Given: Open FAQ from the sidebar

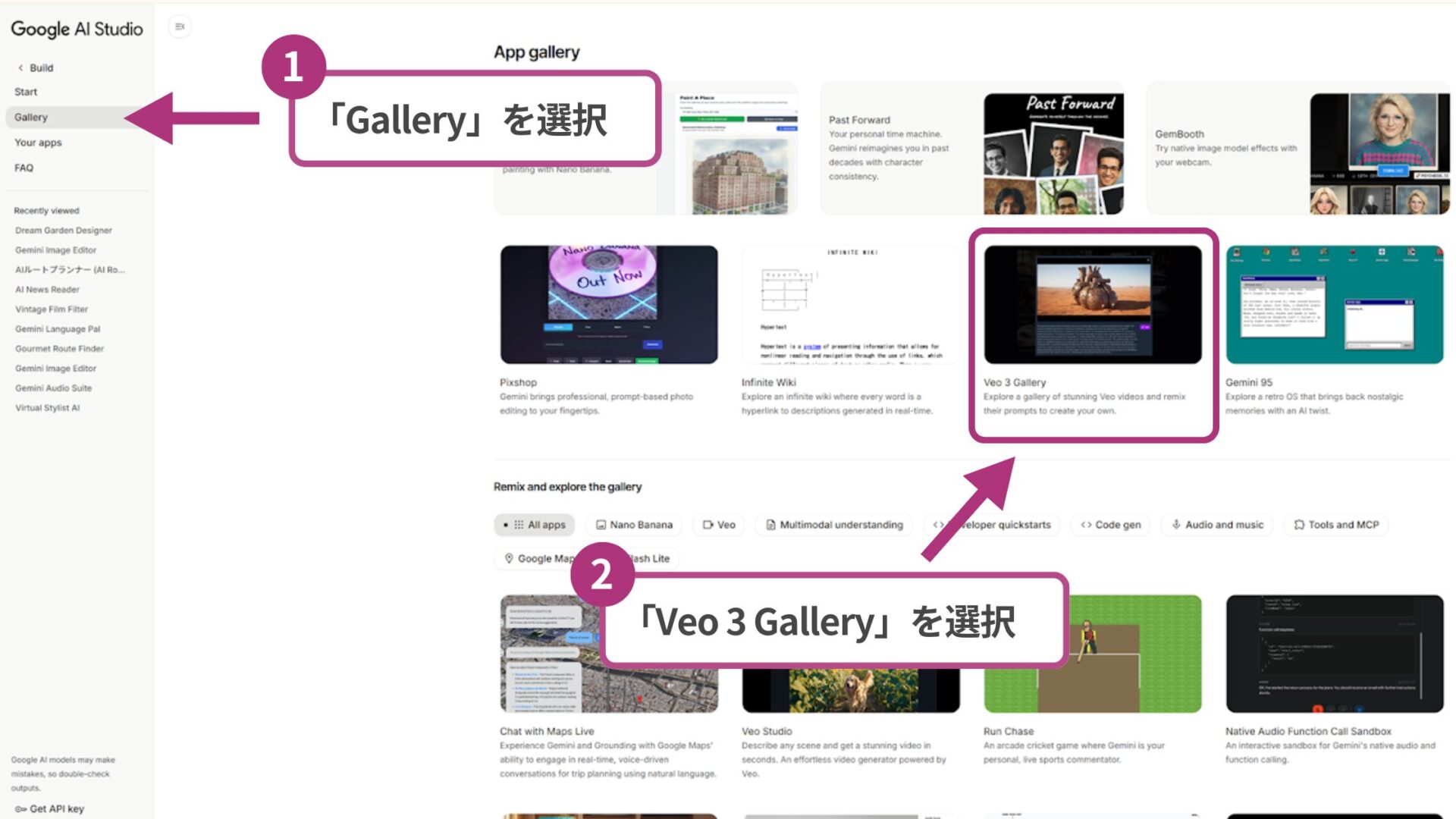Looking at the screenshot, I should [24, 168].
